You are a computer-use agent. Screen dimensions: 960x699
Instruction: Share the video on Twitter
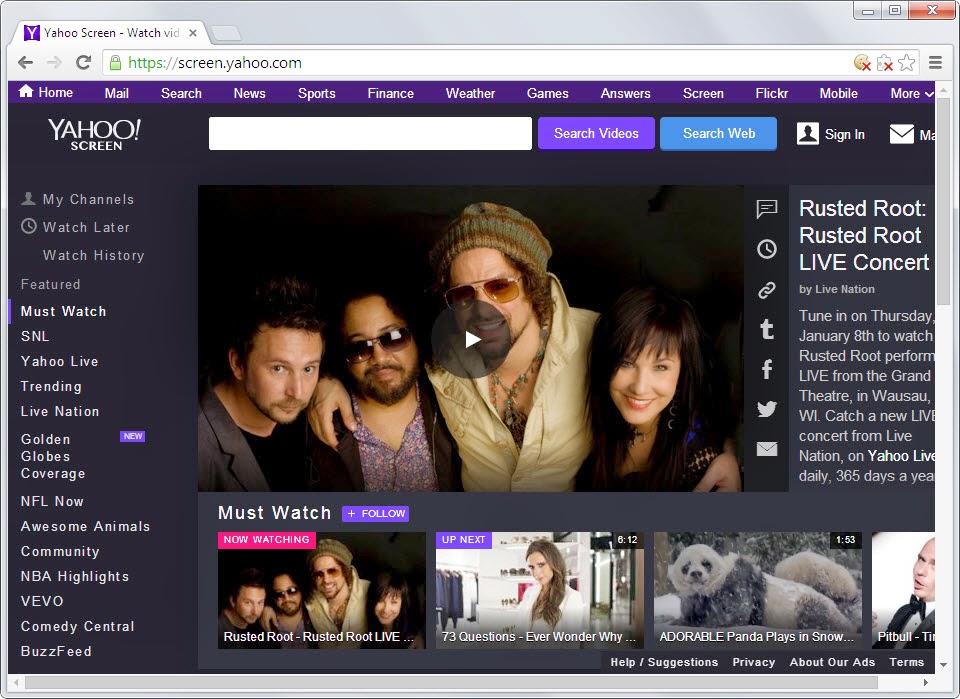click(767, 409)
